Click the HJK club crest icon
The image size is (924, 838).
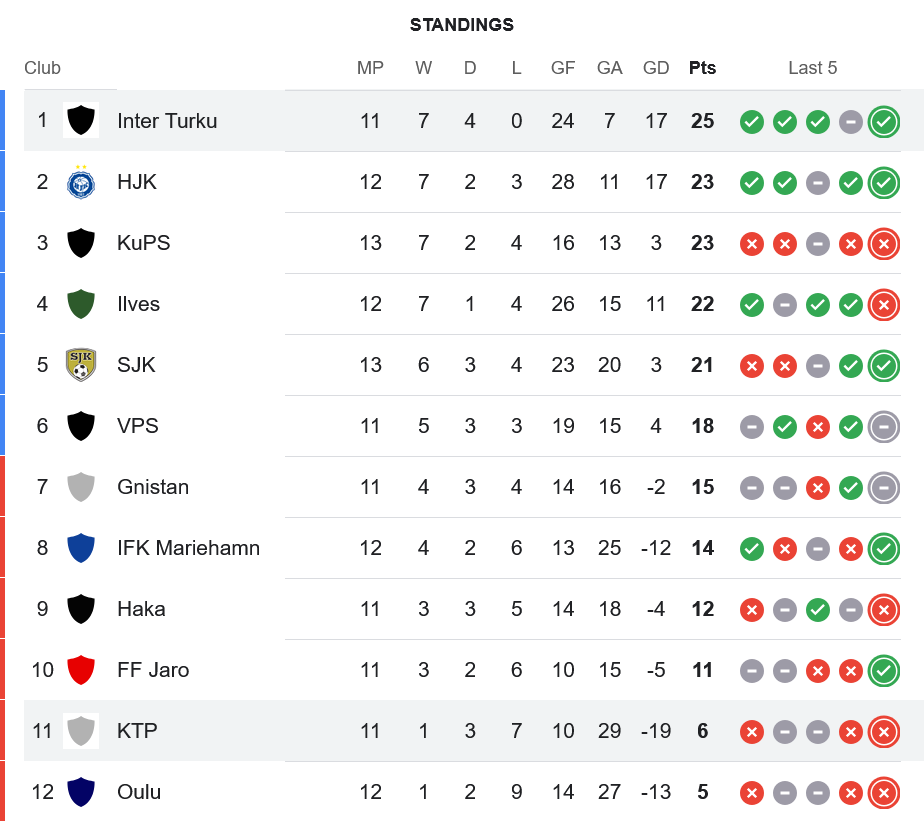(x=81, y=182)
